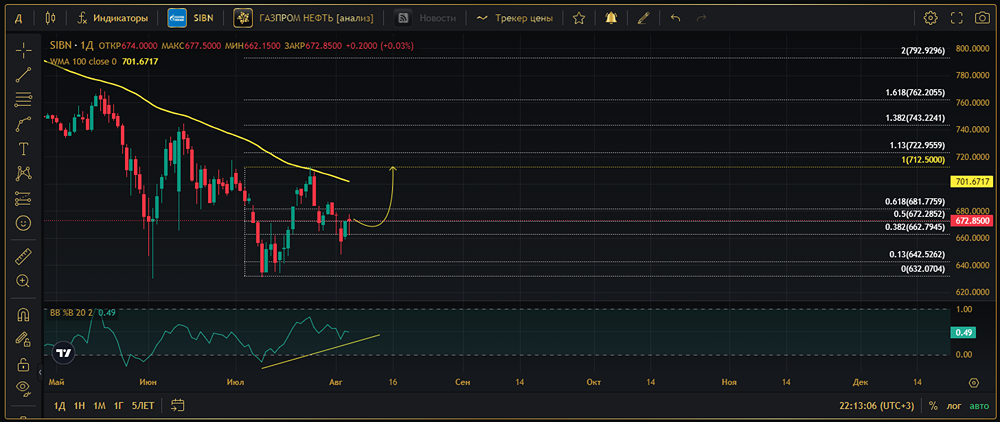Click the SIBN ticker symbol button
Image resolution: width=1000 pixels, height=422 pixels.
(x=194, y=18)
